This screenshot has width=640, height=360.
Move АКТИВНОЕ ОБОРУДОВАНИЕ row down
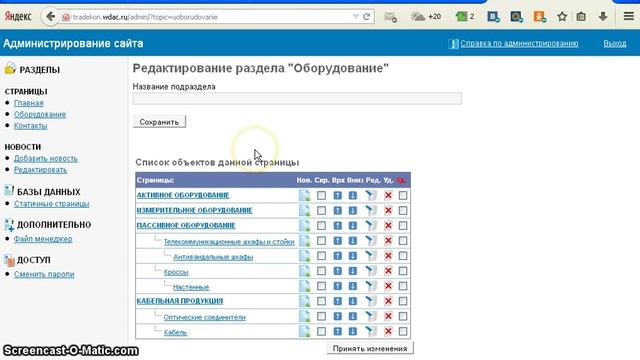[x=353, y=196]
